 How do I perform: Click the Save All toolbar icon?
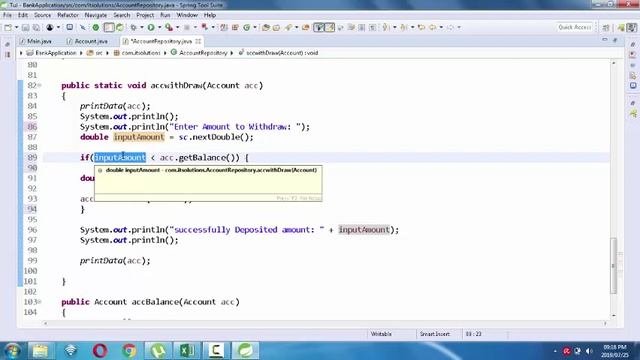[x=36, y=27]
